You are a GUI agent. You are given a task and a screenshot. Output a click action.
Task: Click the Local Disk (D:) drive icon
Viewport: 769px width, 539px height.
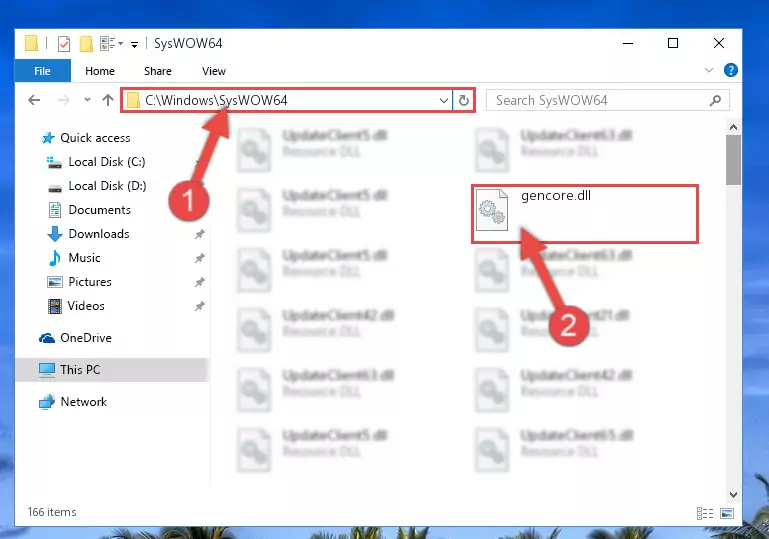click(55, 188)
